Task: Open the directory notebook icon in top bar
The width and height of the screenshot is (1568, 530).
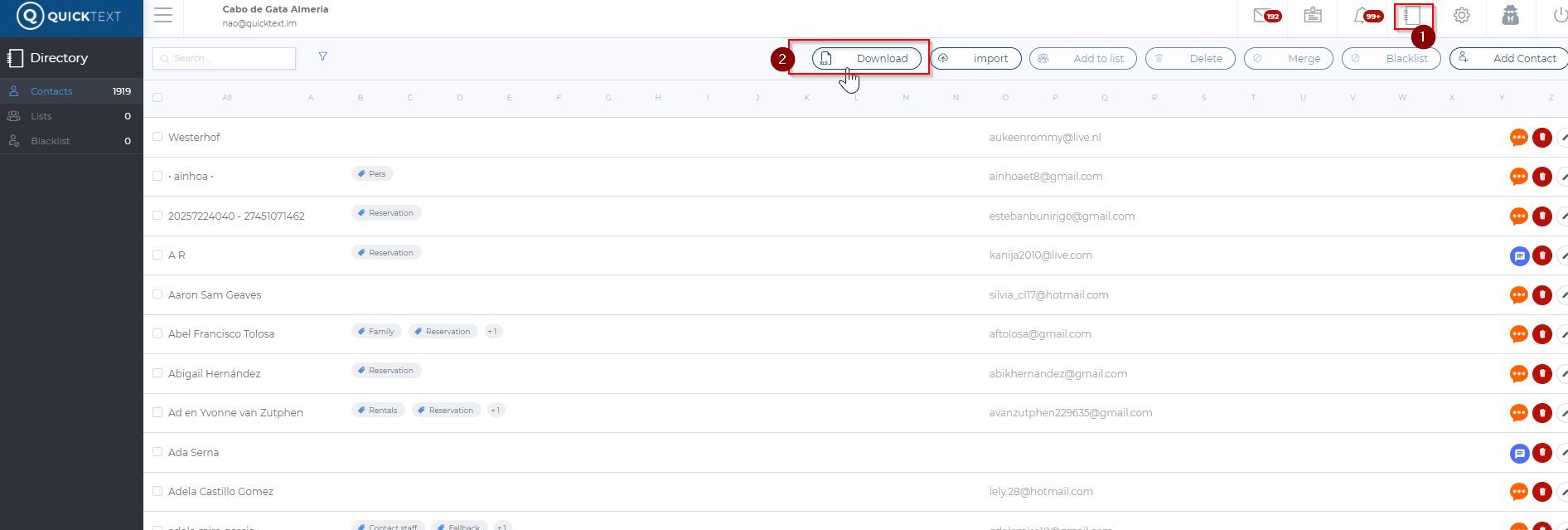Action: [x=1412, y=16]
